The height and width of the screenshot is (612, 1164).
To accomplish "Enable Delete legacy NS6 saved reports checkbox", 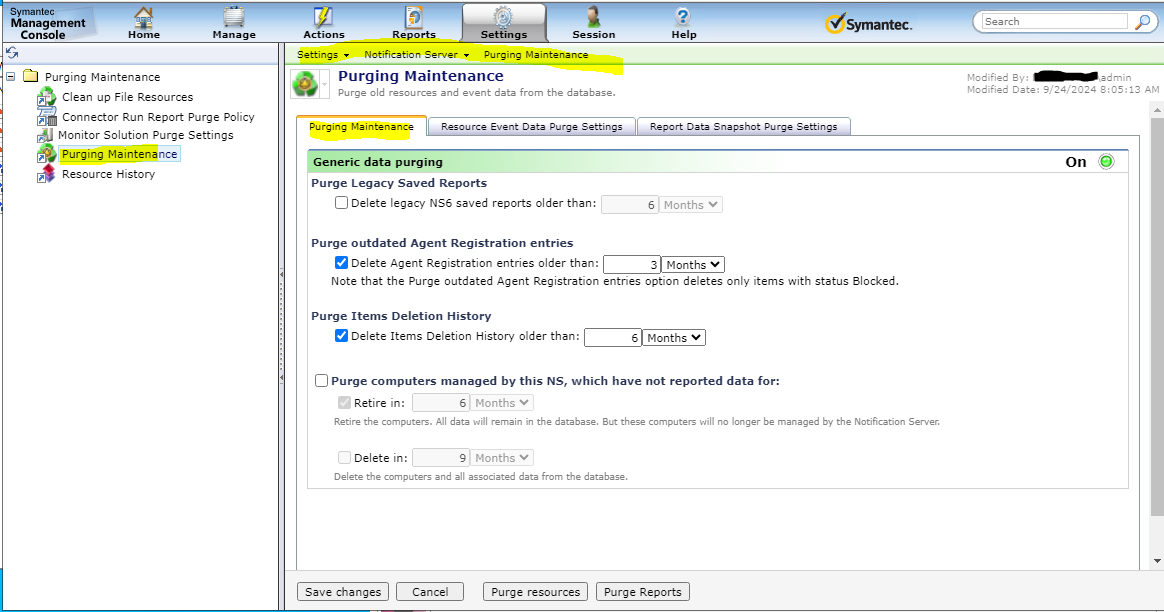I will click(342, 203).
